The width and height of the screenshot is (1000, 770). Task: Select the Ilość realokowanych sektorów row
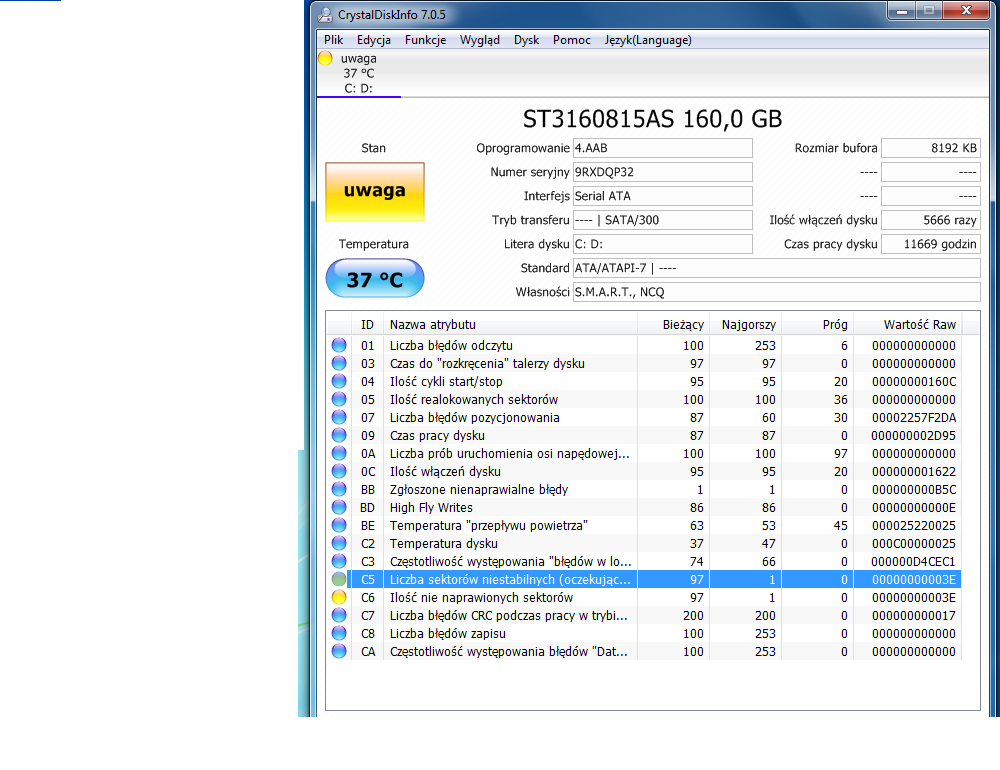pos(644,399)
